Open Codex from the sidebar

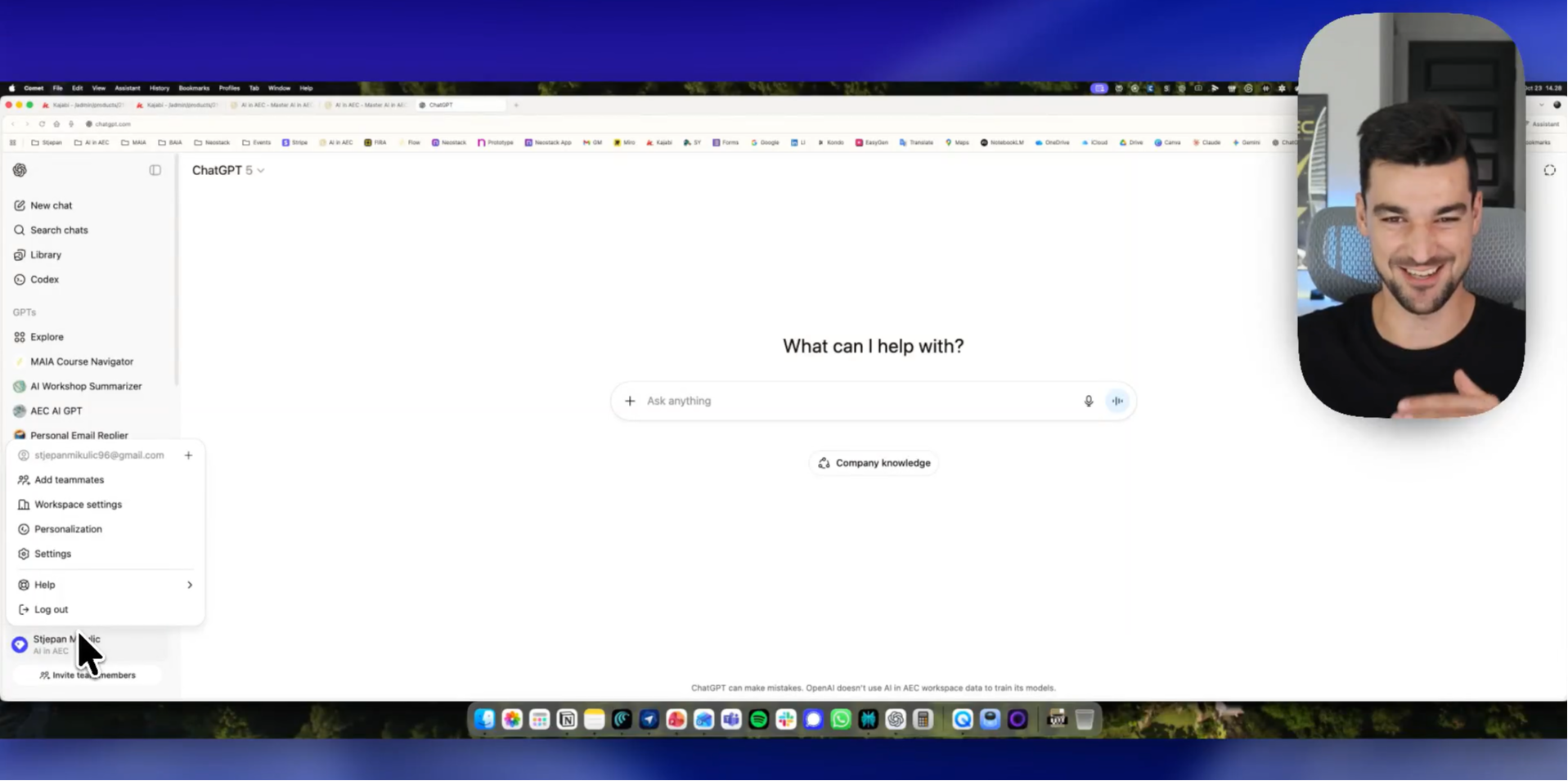pos(37,279)
